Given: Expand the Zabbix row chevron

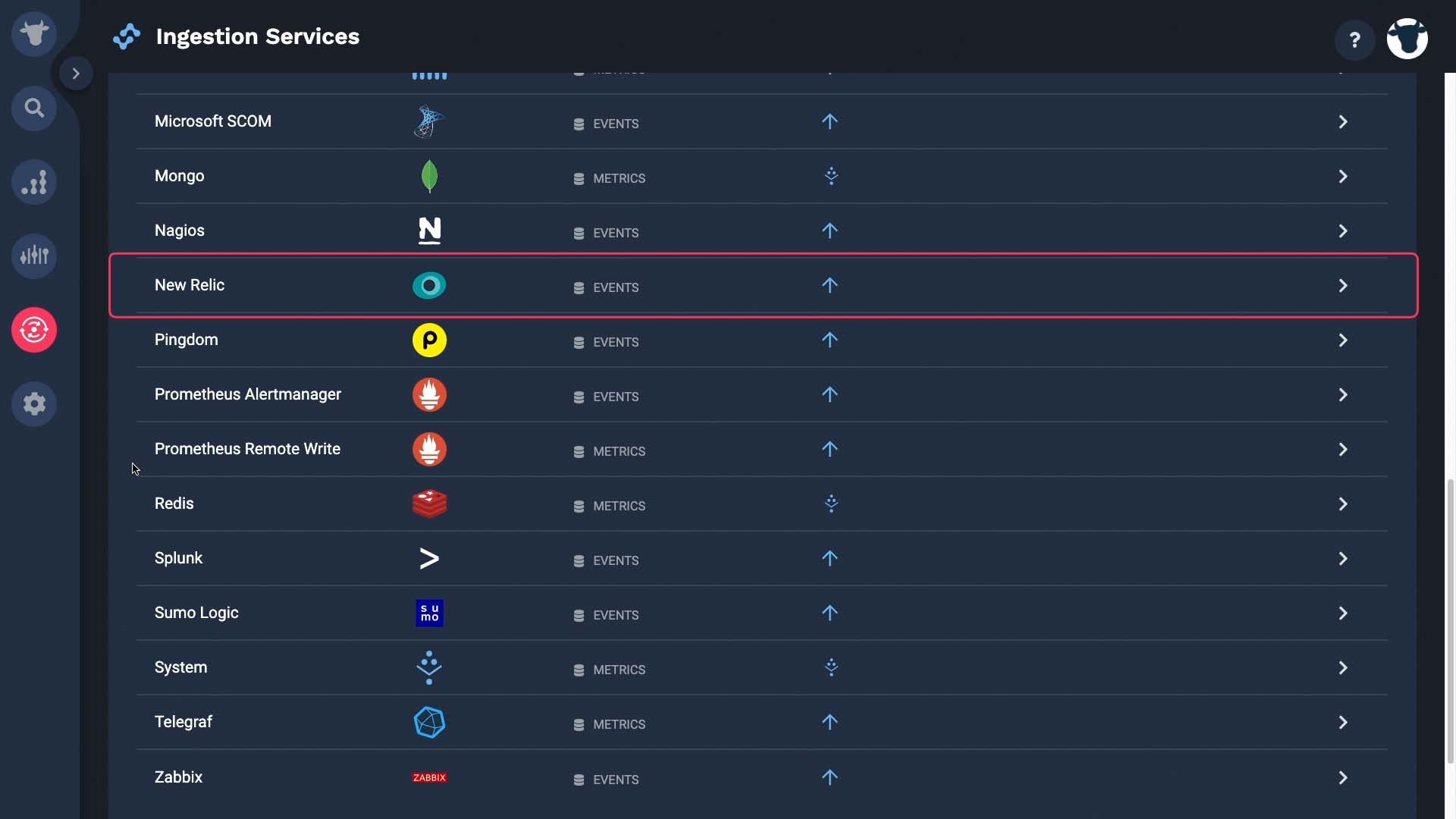Looking at the screenshot, I should pos(1343,777).
